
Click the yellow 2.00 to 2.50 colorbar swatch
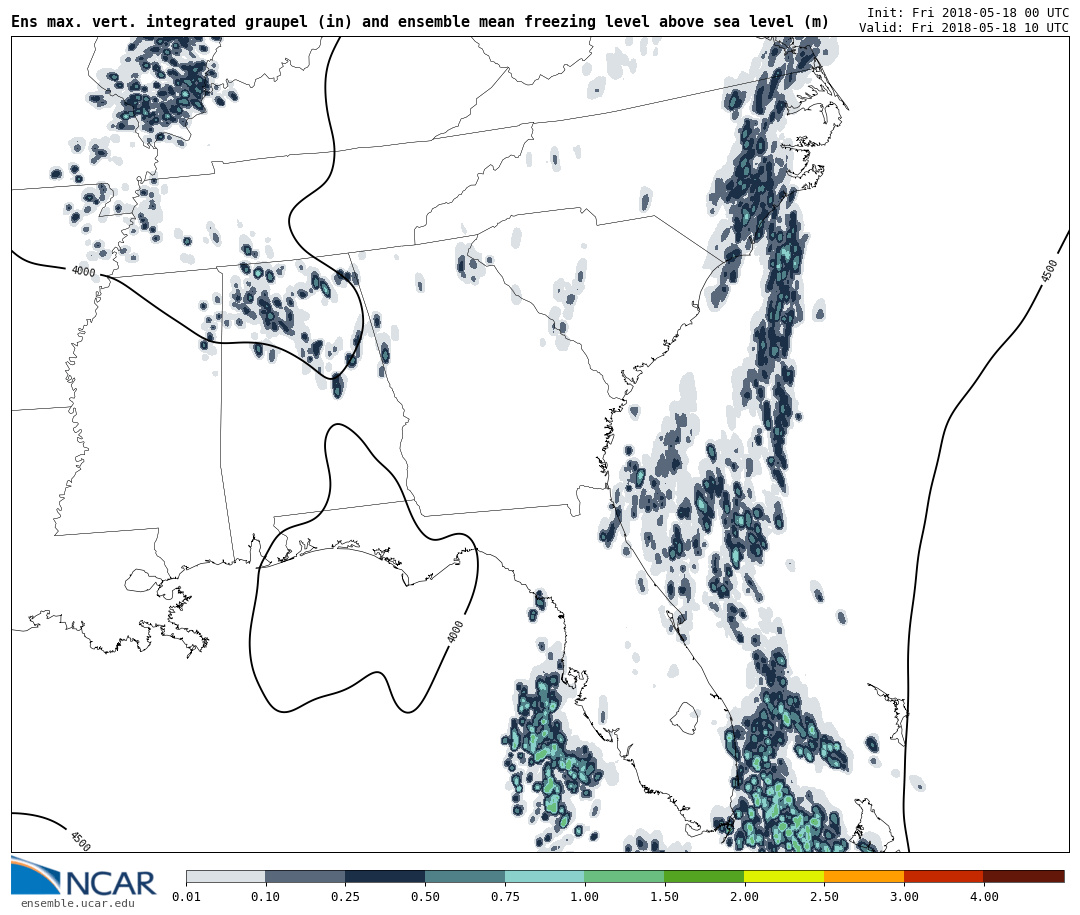tap(783, 876)
